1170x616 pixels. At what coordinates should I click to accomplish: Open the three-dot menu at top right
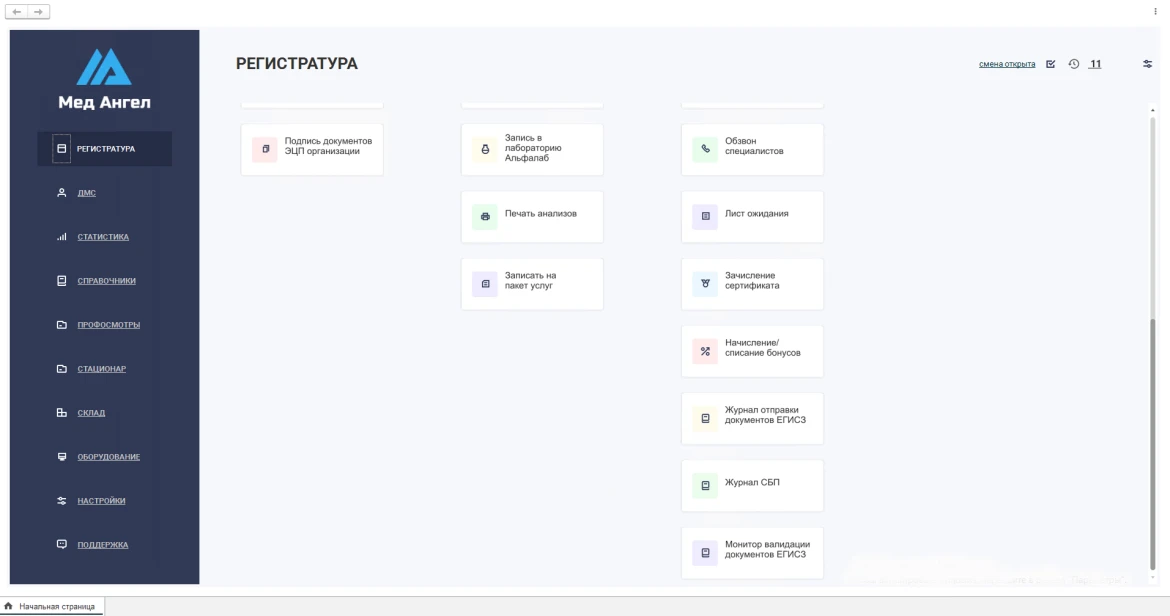1155,11
